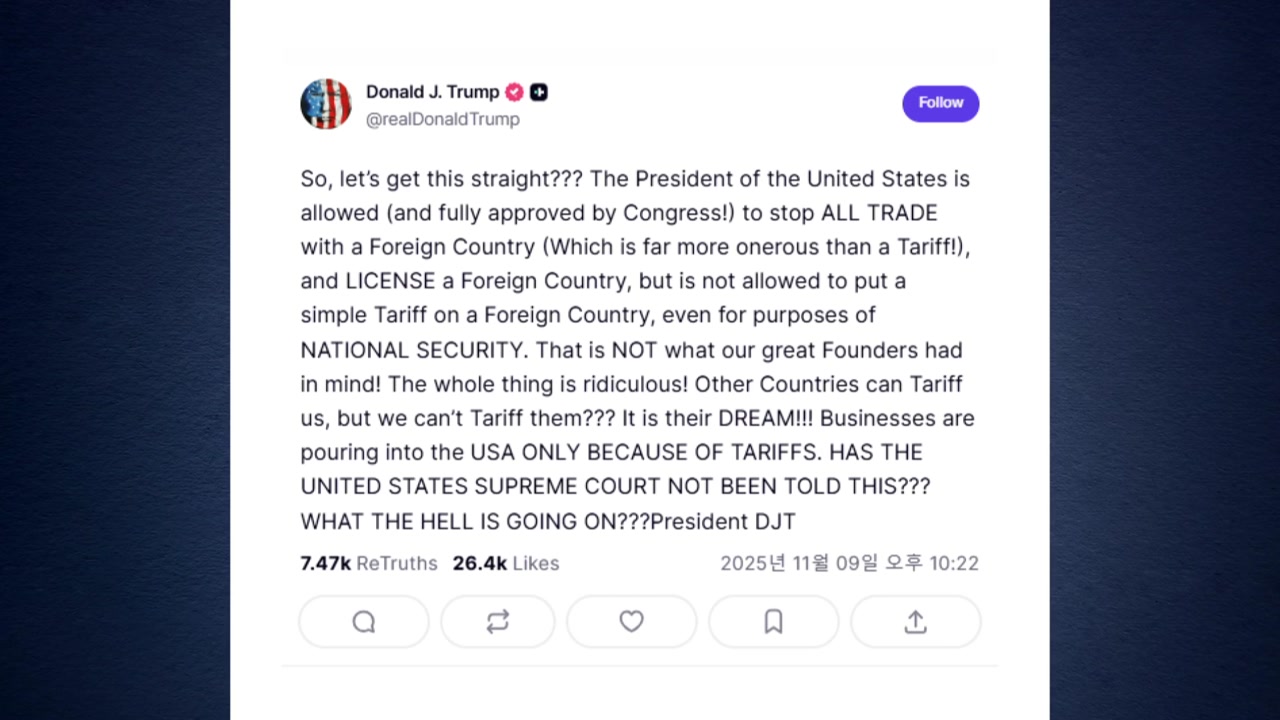Open Donald J. Trump's profile avatar
Screen dimensions: 1280x720
pyautogui.click(x=326, y=104)
